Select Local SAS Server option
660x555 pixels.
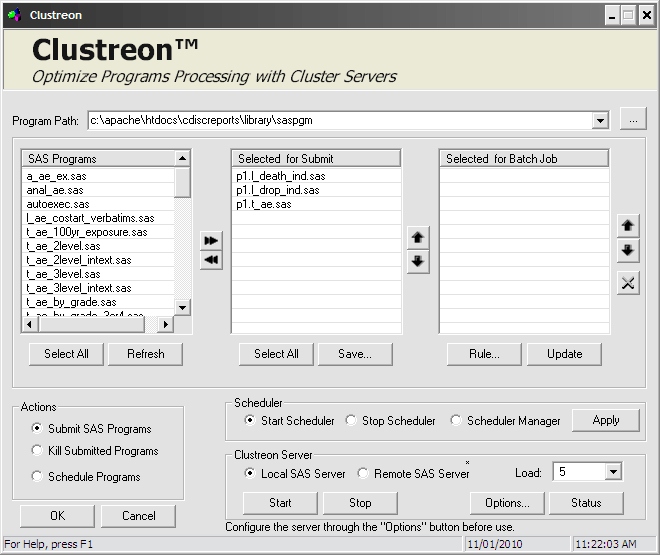pyautogui.click(x=250, y=473)
